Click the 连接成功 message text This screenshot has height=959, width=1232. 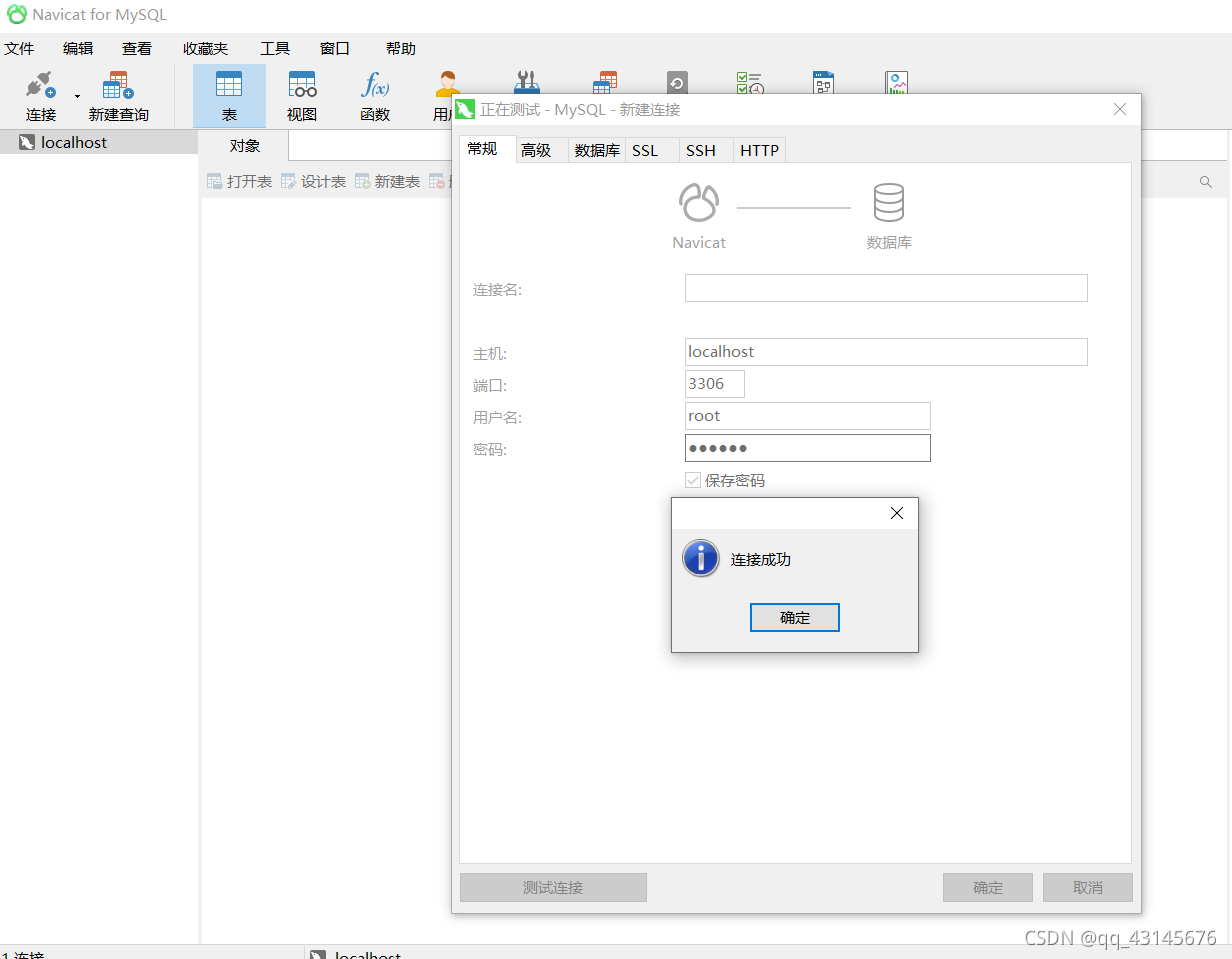(761, 560)
